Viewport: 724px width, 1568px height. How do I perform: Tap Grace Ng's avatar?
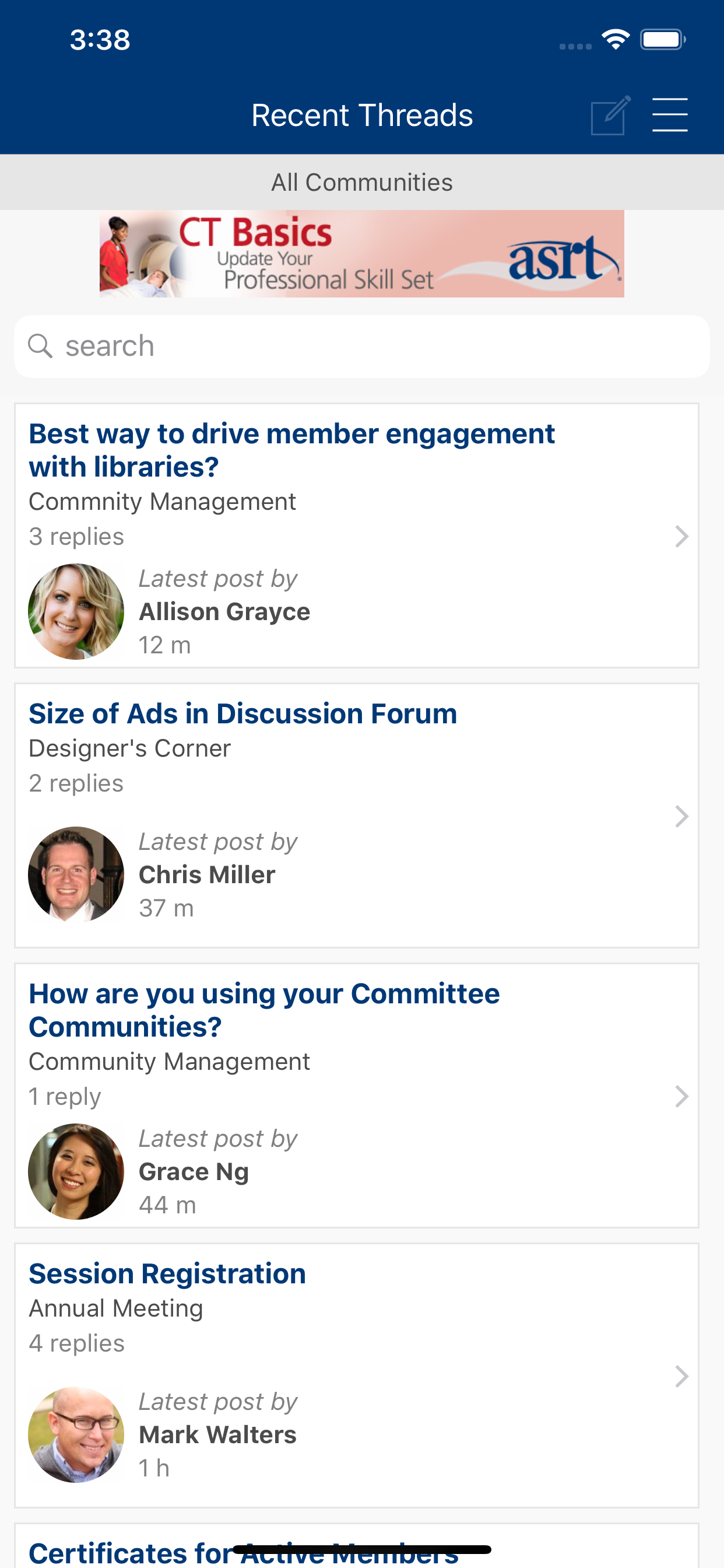(x=76, y=1171)
